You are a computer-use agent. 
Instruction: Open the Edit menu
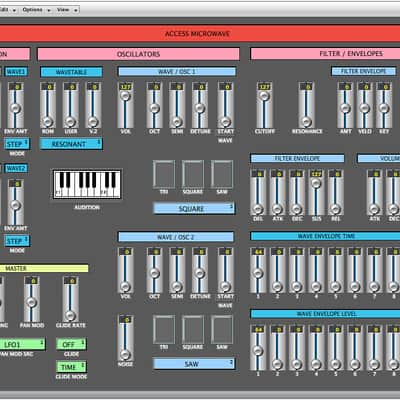pos(7,10)
